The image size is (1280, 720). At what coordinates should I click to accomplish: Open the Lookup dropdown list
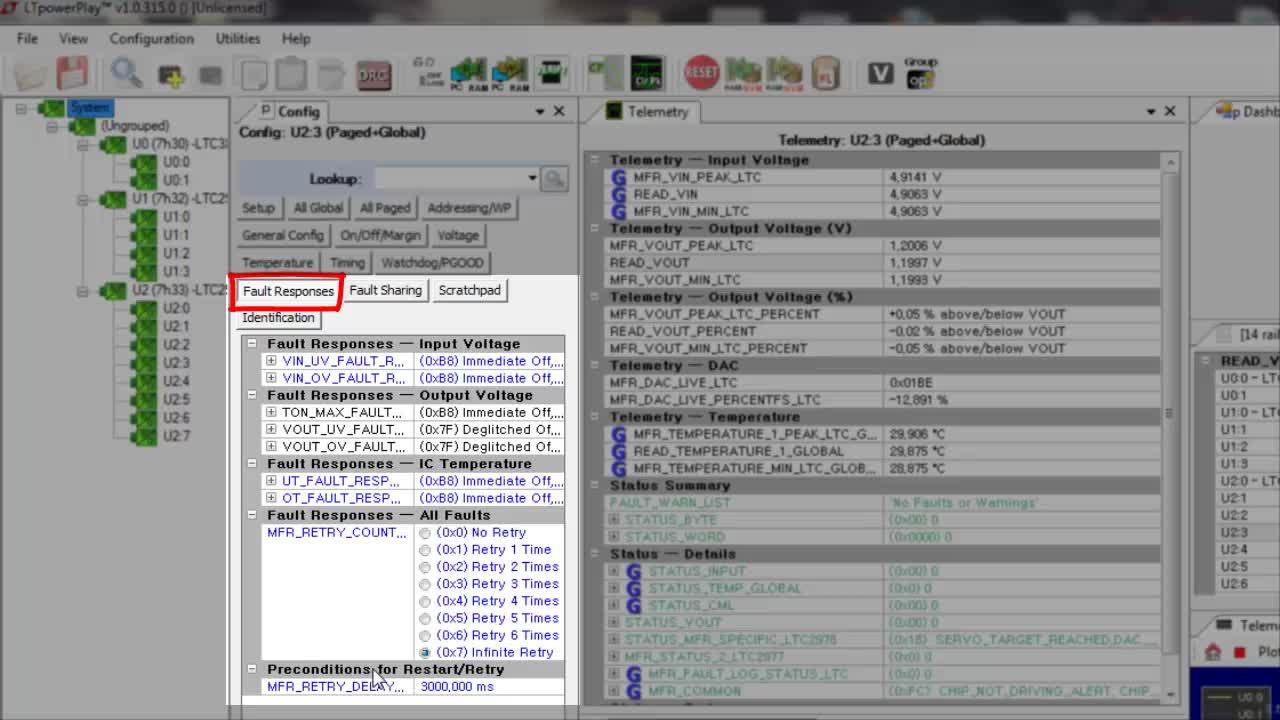pos(531,179)
